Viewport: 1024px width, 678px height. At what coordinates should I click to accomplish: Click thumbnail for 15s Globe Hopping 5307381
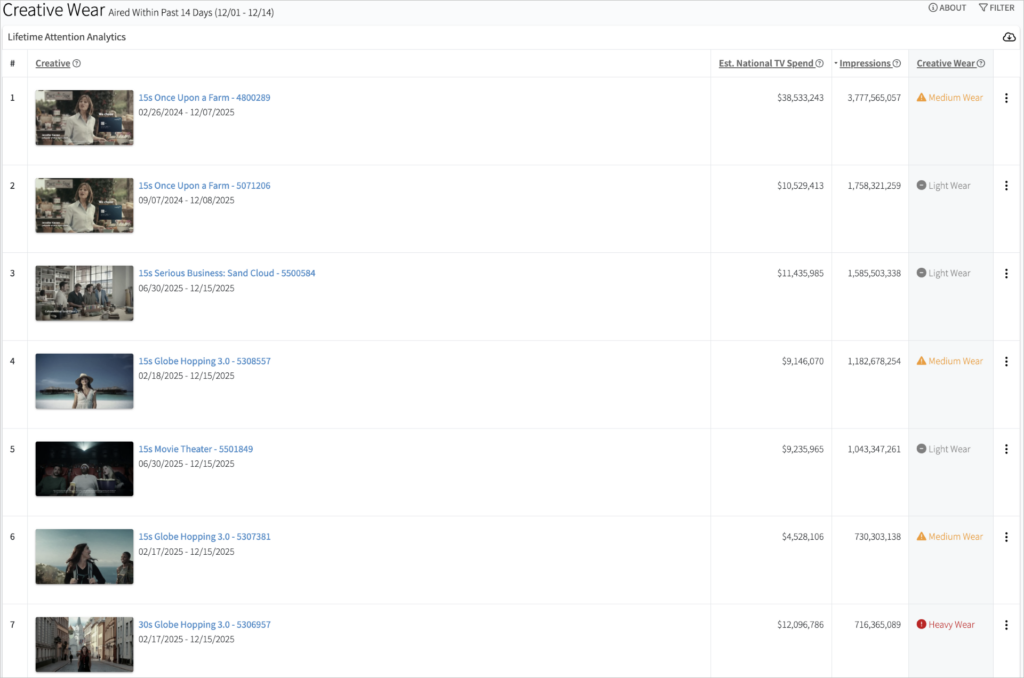click(84, 557)
